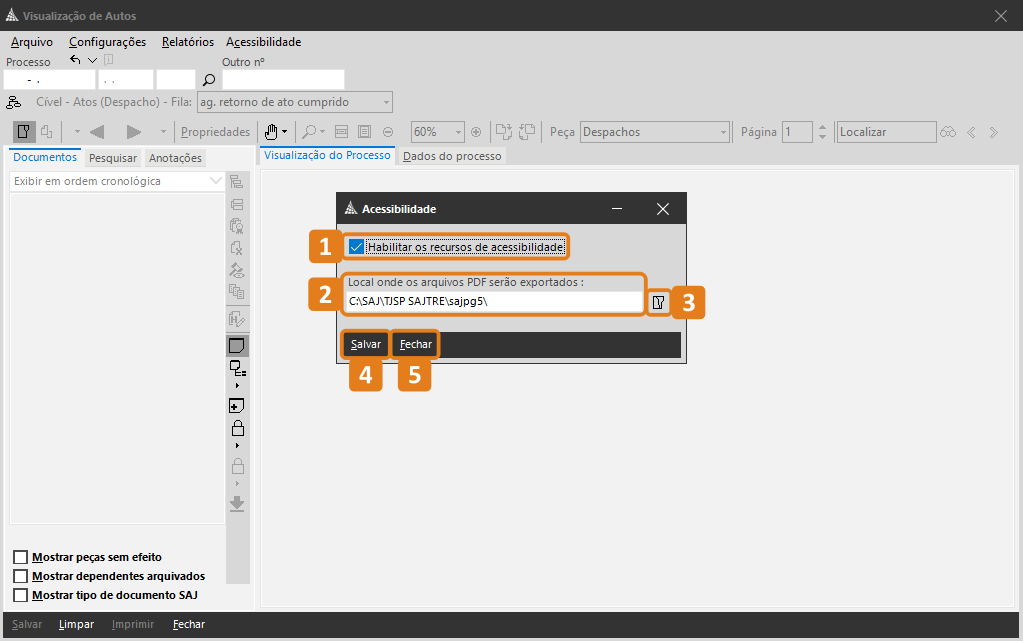Click the black padlock icon in side toolbar
This screenshot has height=641, width=1023.
(238, 428)
